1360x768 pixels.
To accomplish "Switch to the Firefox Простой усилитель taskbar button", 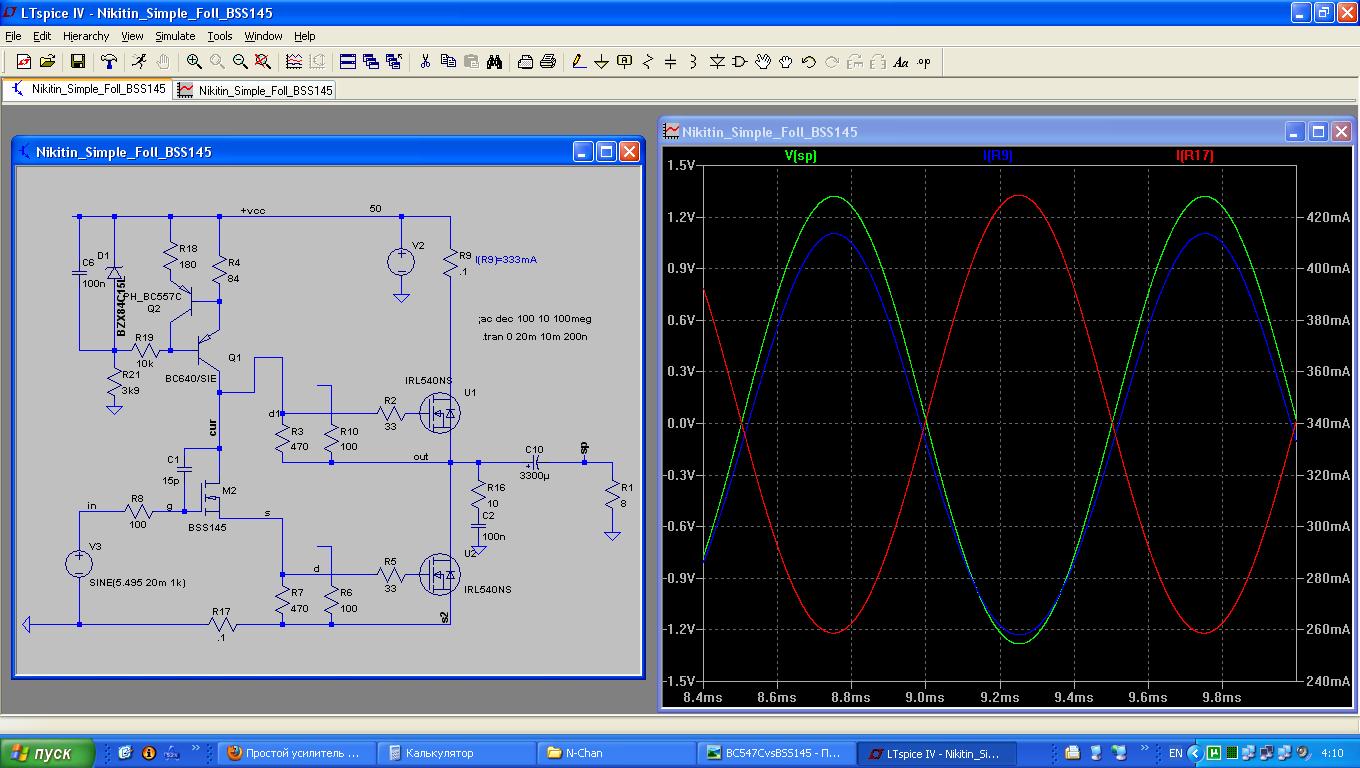I will coord(297,753).
